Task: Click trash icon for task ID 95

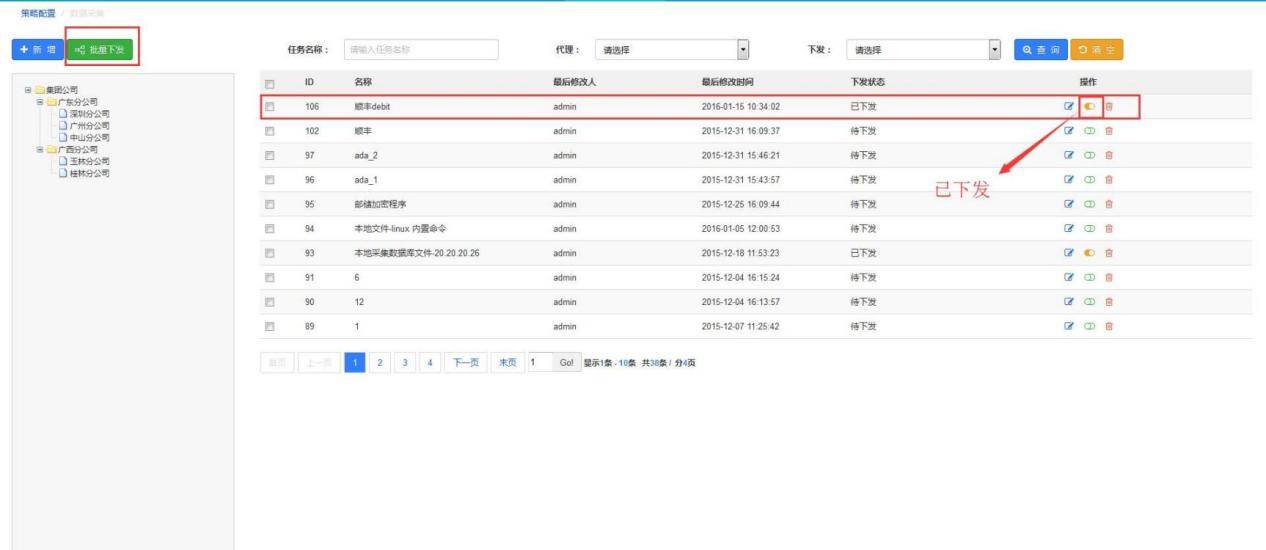Action: (1108, 204)
